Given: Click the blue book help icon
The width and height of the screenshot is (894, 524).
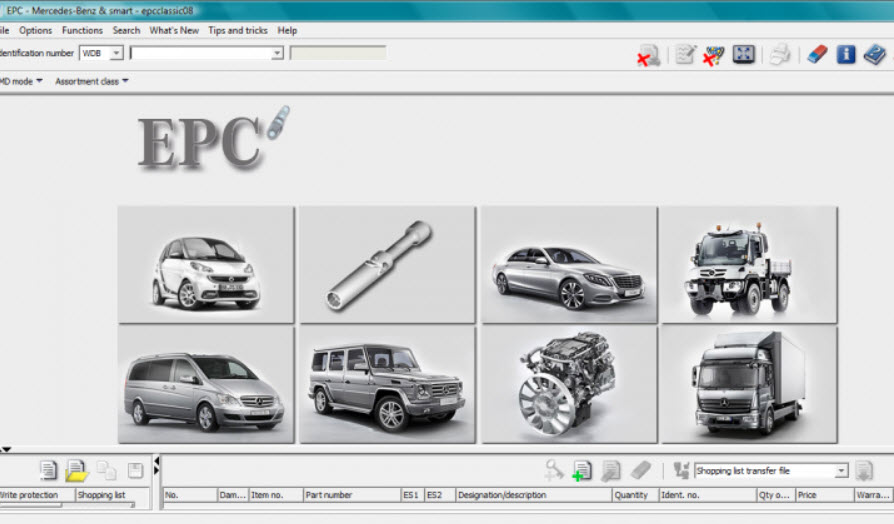Looking at the screenshot, I should click(874, 54).
